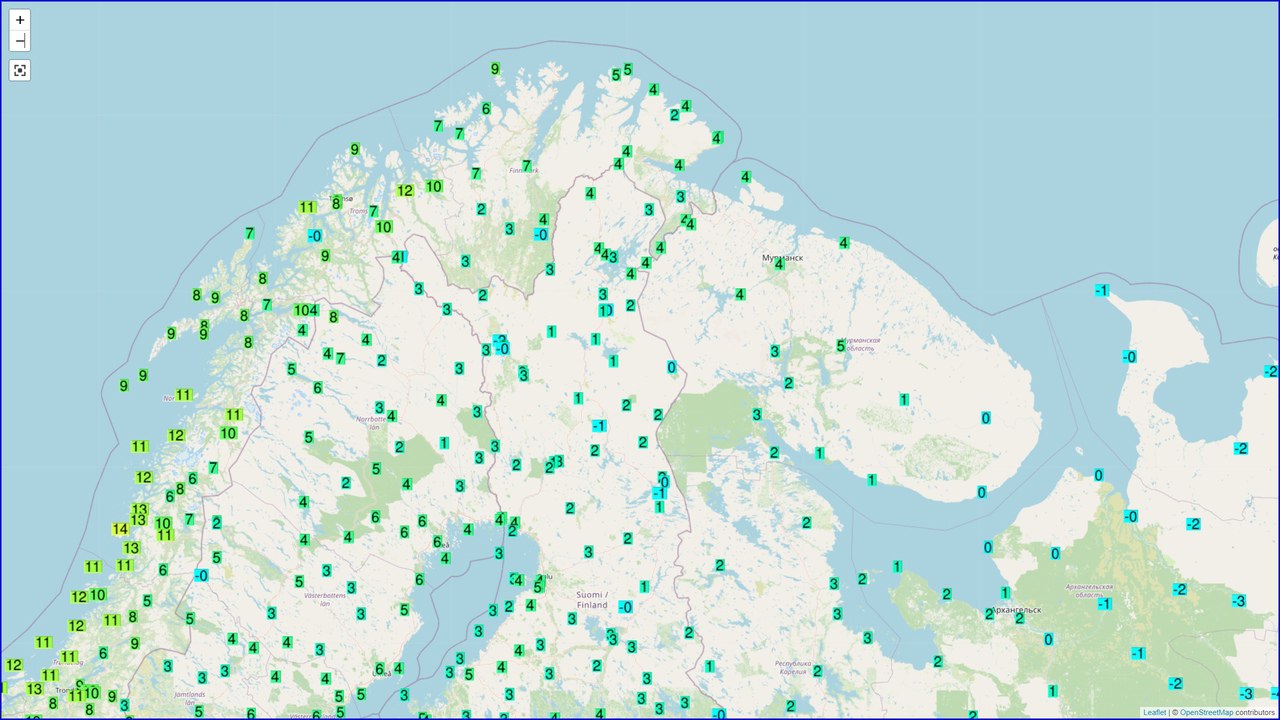The width and height of the screenshot is (1280, 720).
Task: Click the zoom out minus button
Action: (20, 41)
